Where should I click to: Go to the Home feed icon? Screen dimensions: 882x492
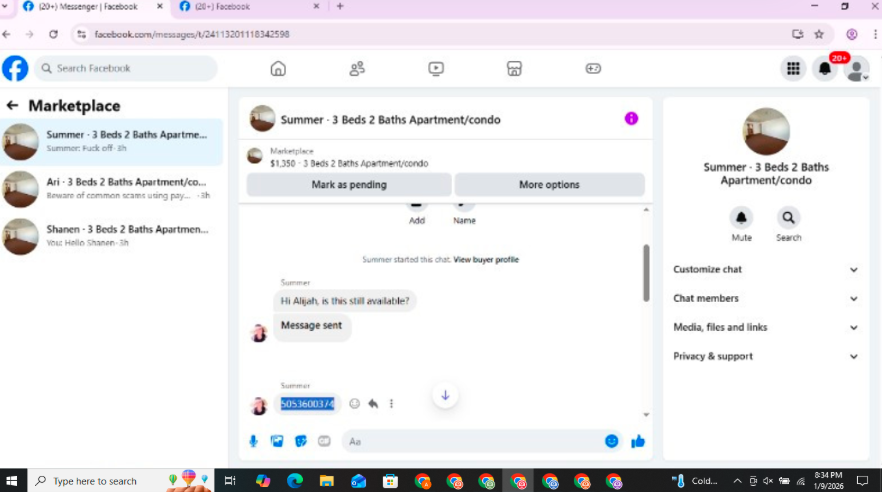pos(278,69)
